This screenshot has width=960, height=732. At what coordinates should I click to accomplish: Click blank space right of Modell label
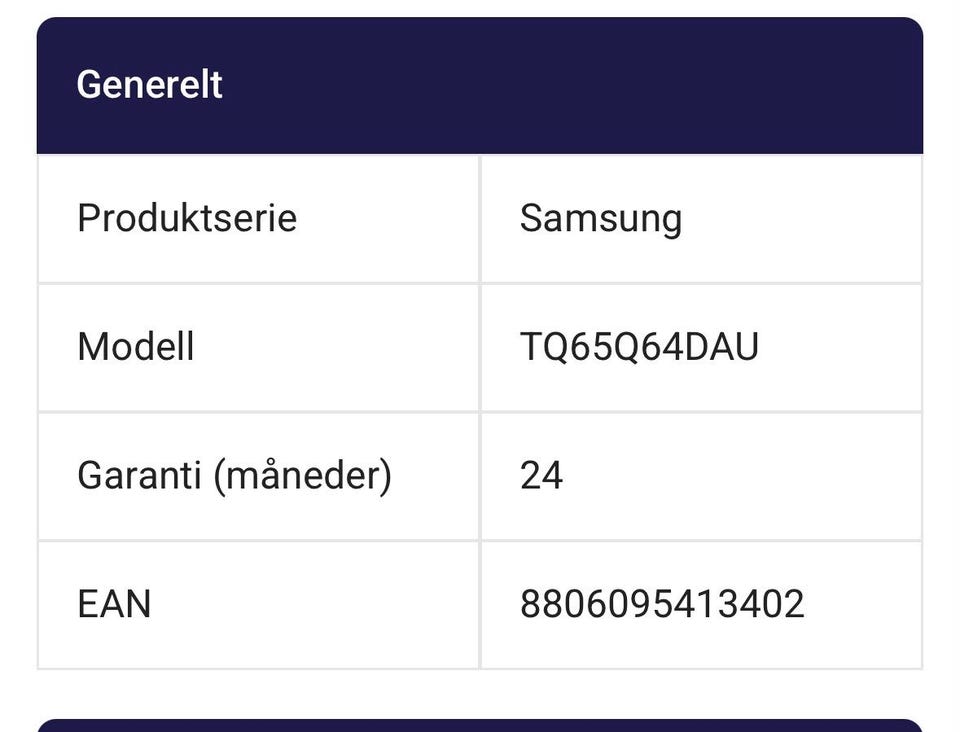[x=336, y=348]
